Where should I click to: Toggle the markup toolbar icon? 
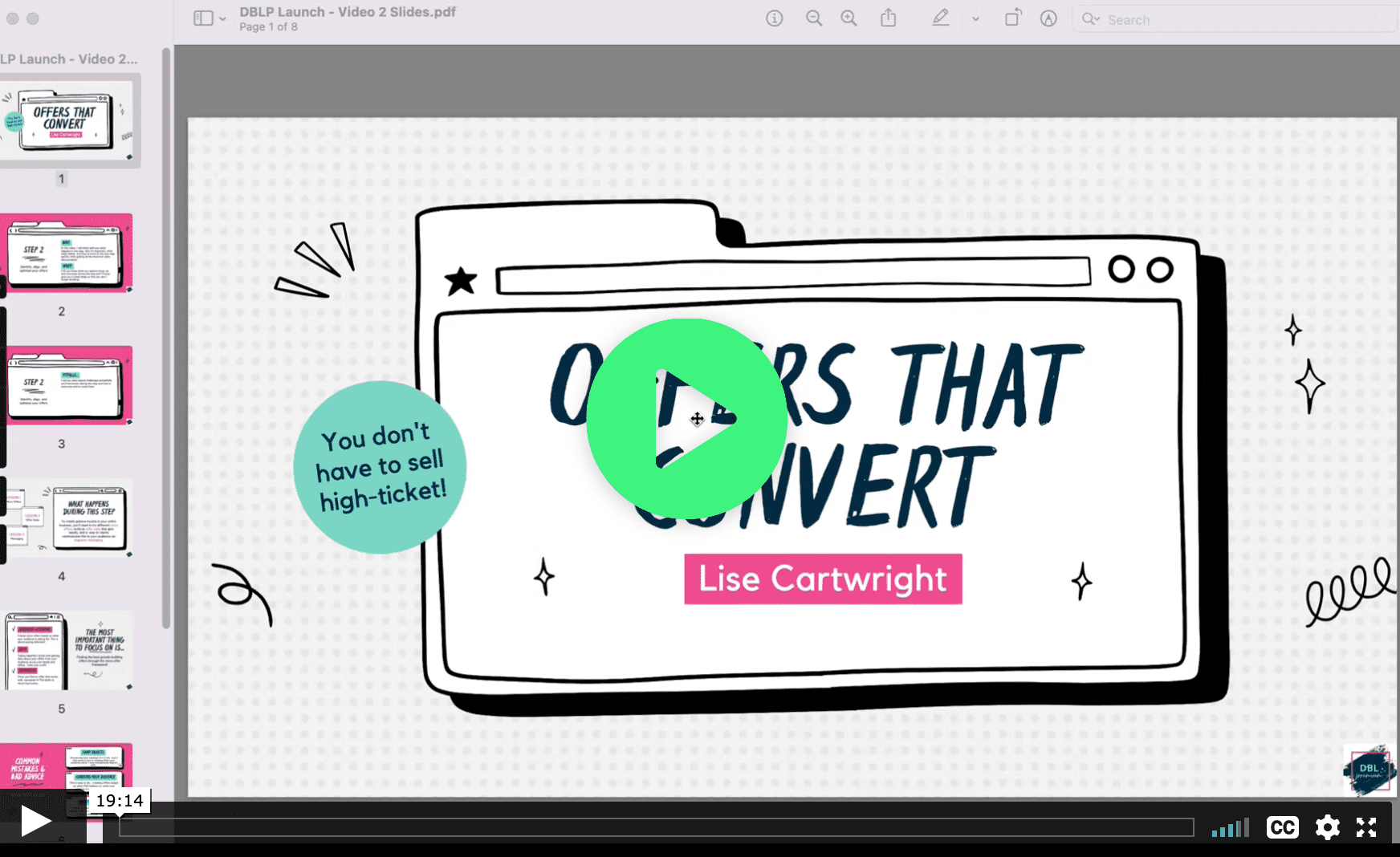[x=1048, y=18]
